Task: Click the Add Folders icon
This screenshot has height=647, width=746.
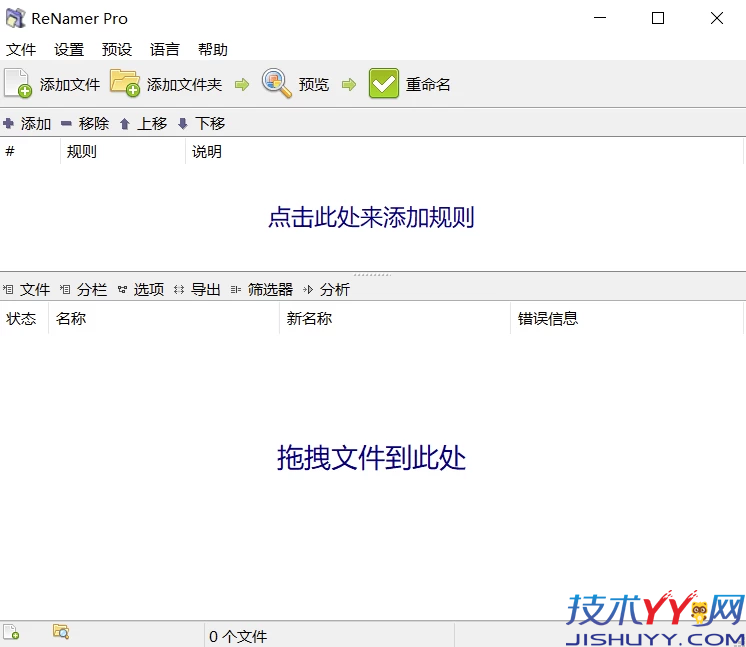Action: tap(125, 83)
